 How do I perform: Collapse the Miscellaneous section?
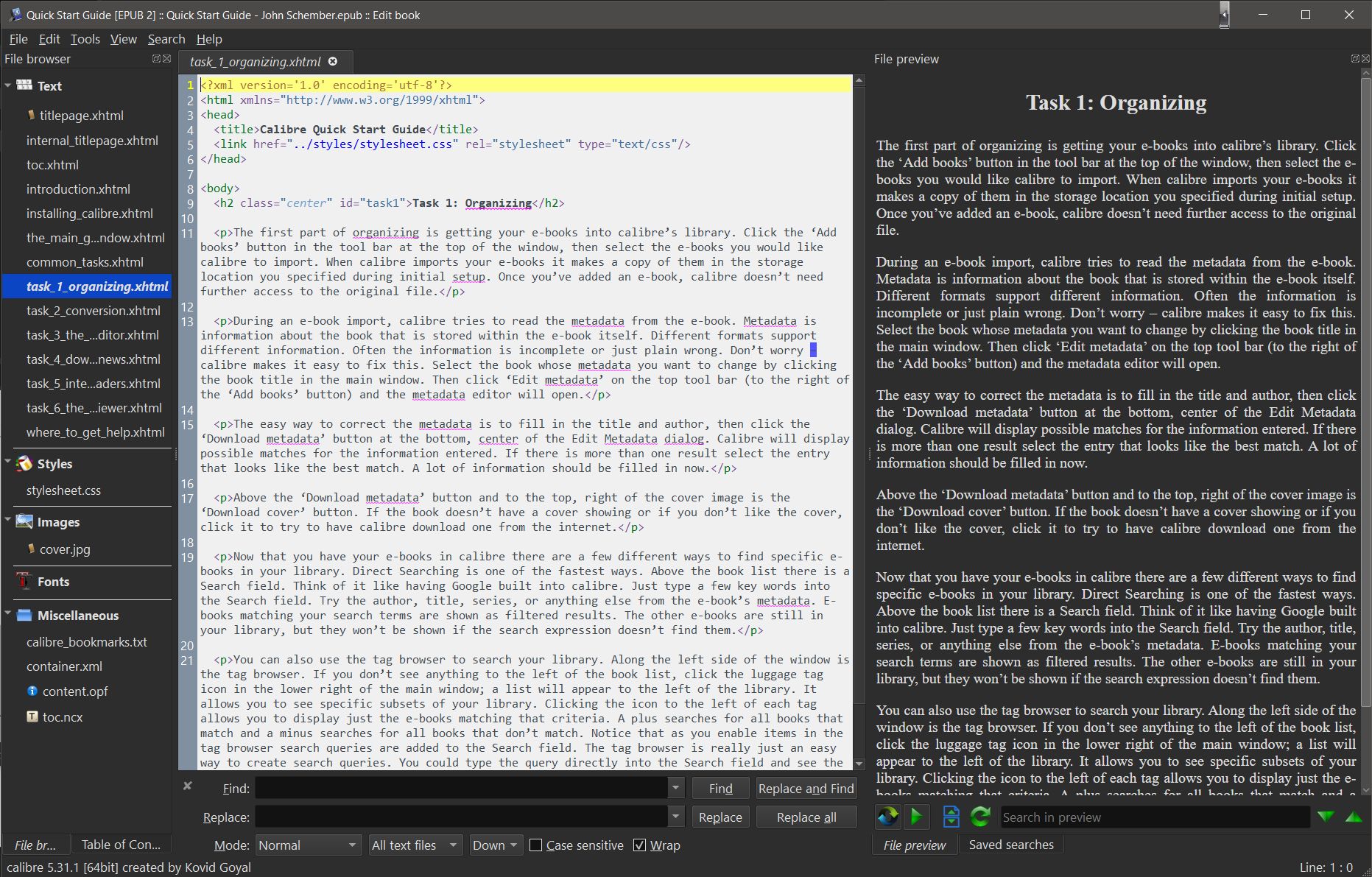[x=7, y=613]
